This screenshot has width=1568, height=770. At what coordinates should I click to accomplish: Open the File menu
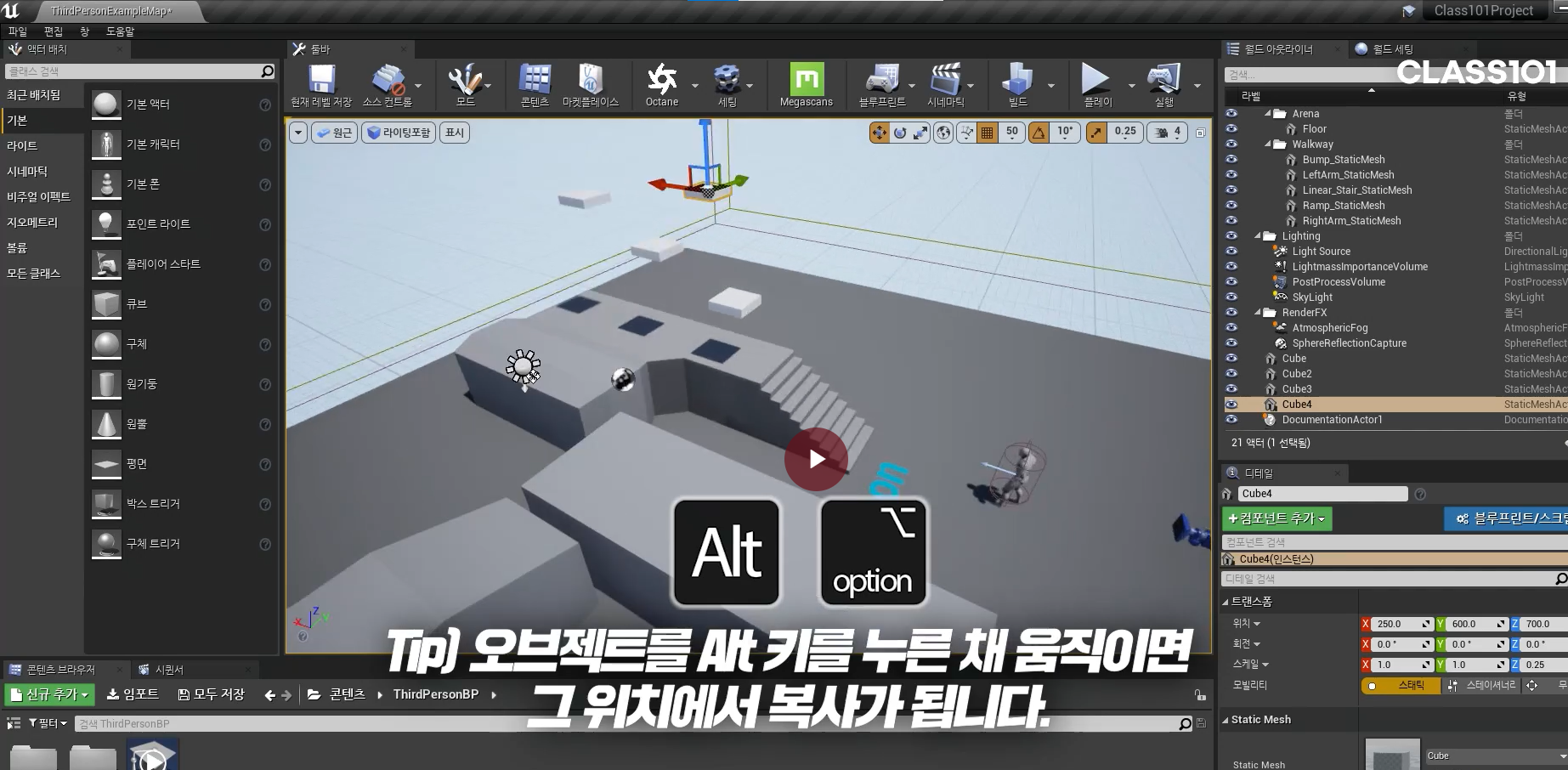pyautogui.click(x=18, y=31)
